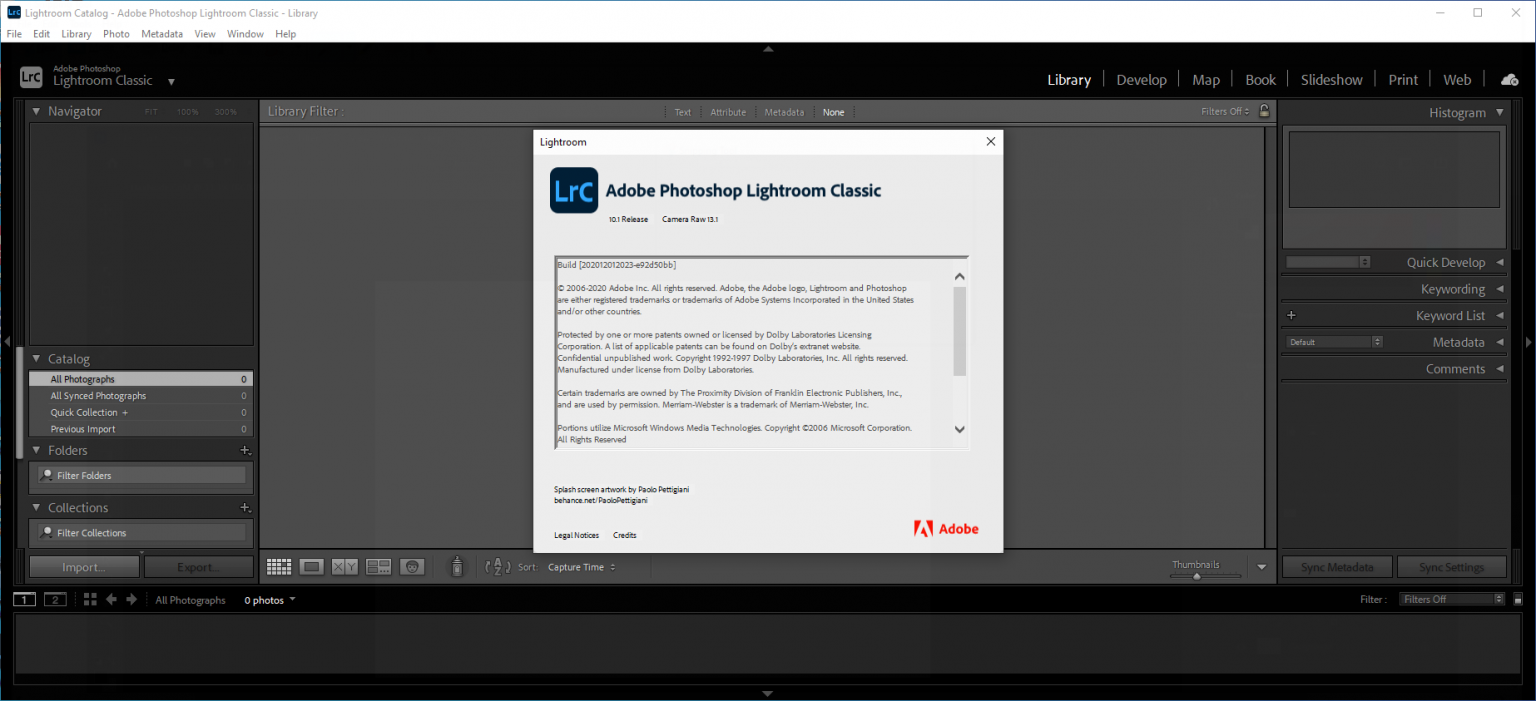
Task: Open Compare view (X|Y) icon
Action: pyautogui.click(x=345, y=567)
